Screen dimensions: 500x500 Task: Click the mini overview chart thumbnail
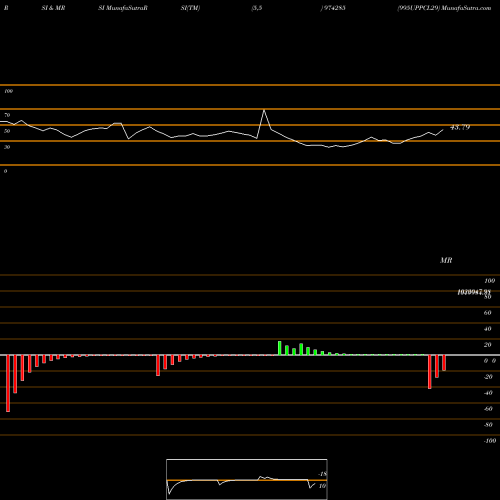point(247,479)
